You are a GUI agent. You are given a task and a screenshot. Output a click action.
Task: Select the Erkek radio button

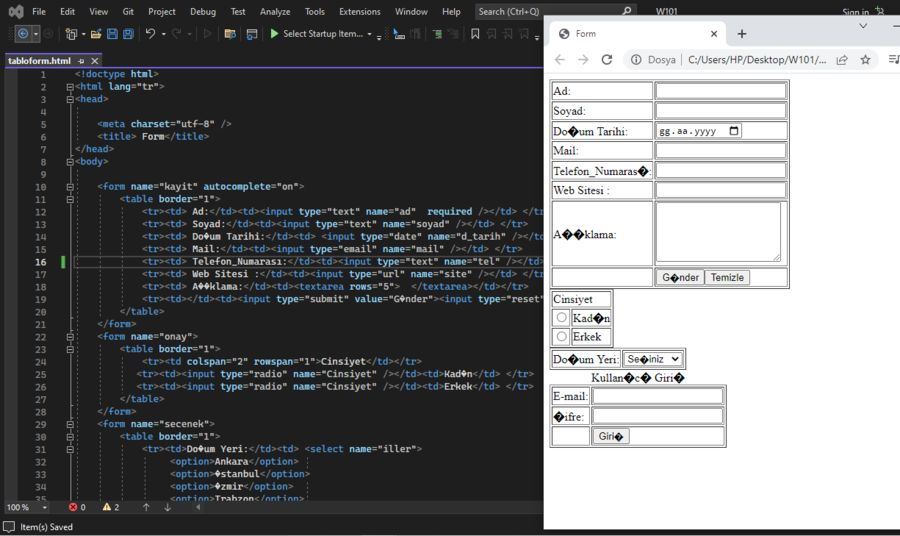(561, 336)
